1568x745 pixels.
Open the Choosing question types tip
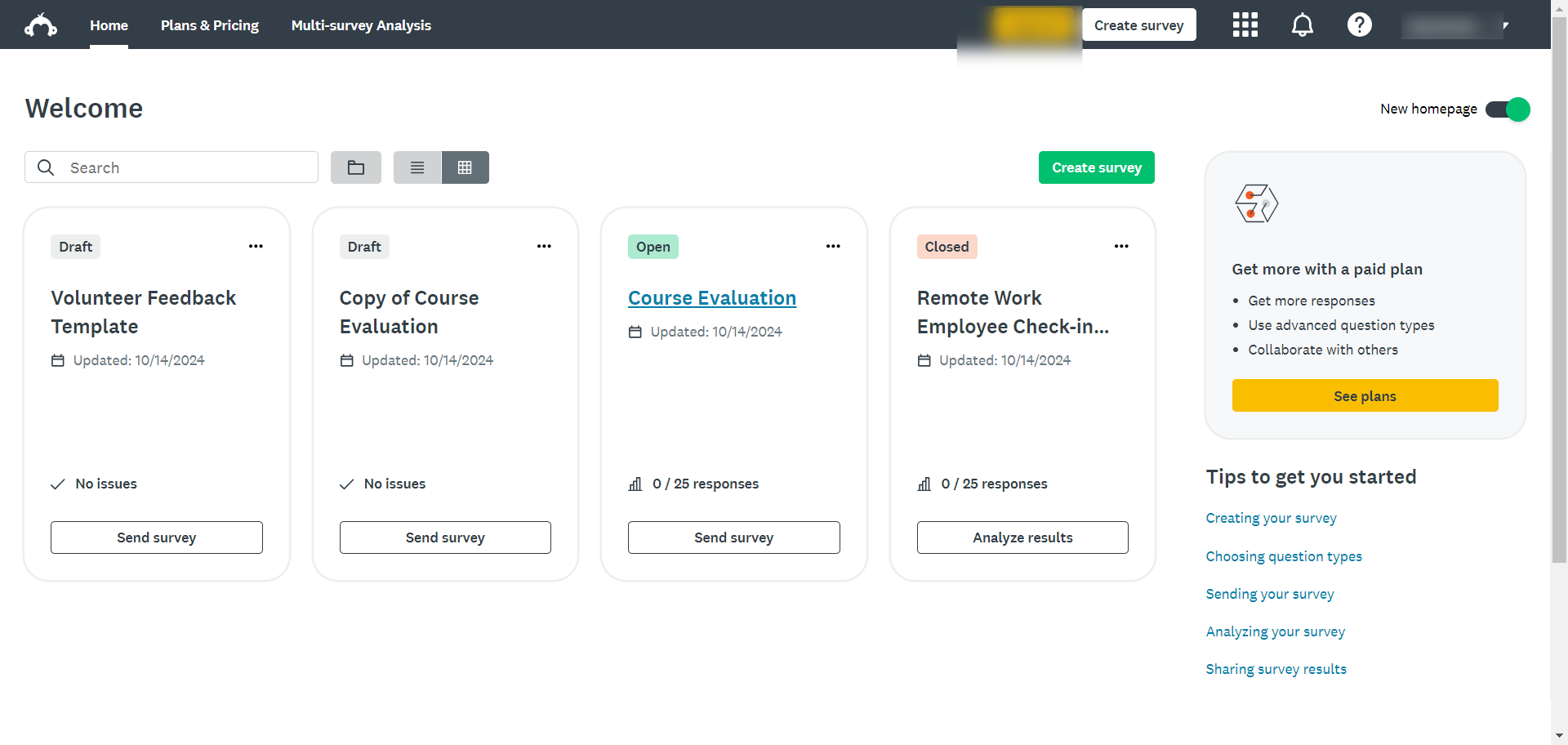point(1284,556)
